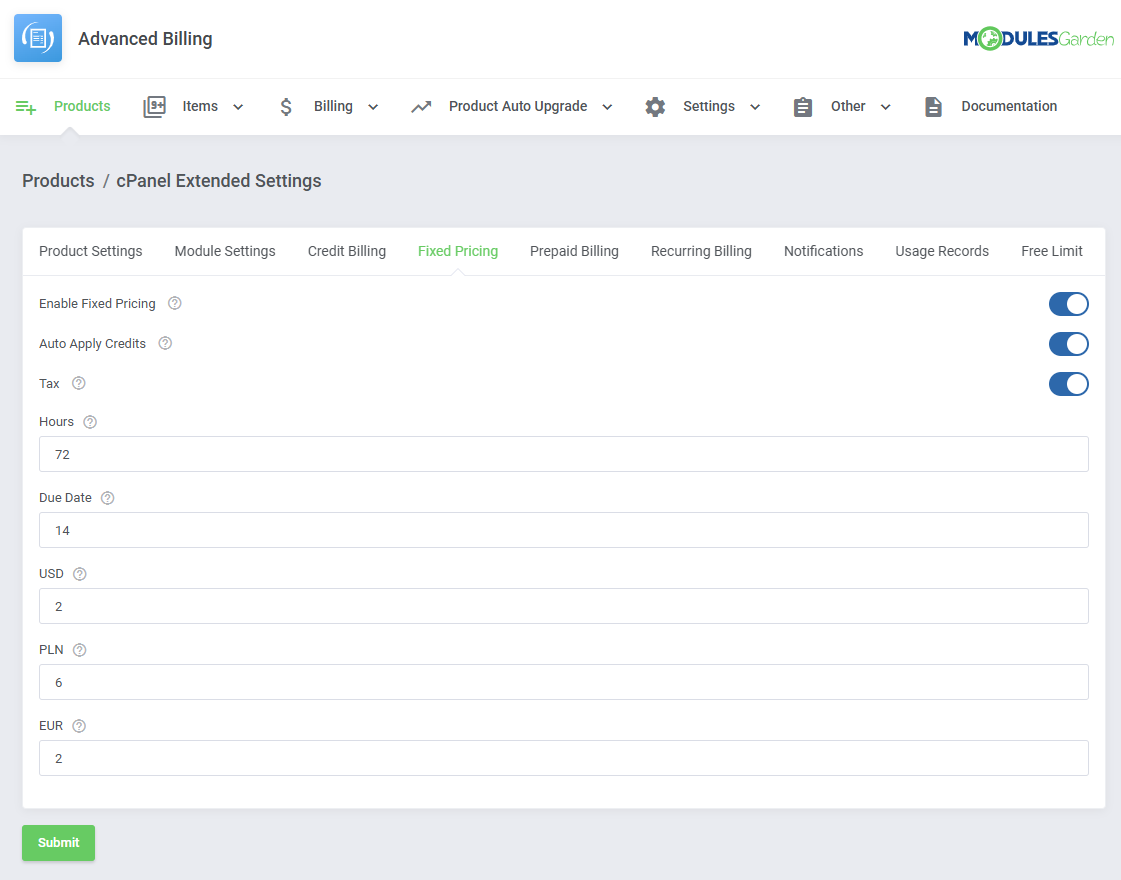Disable the Enable Fixed Pricing switch
Viewport: 1121px width, 880px height.
1068,304
